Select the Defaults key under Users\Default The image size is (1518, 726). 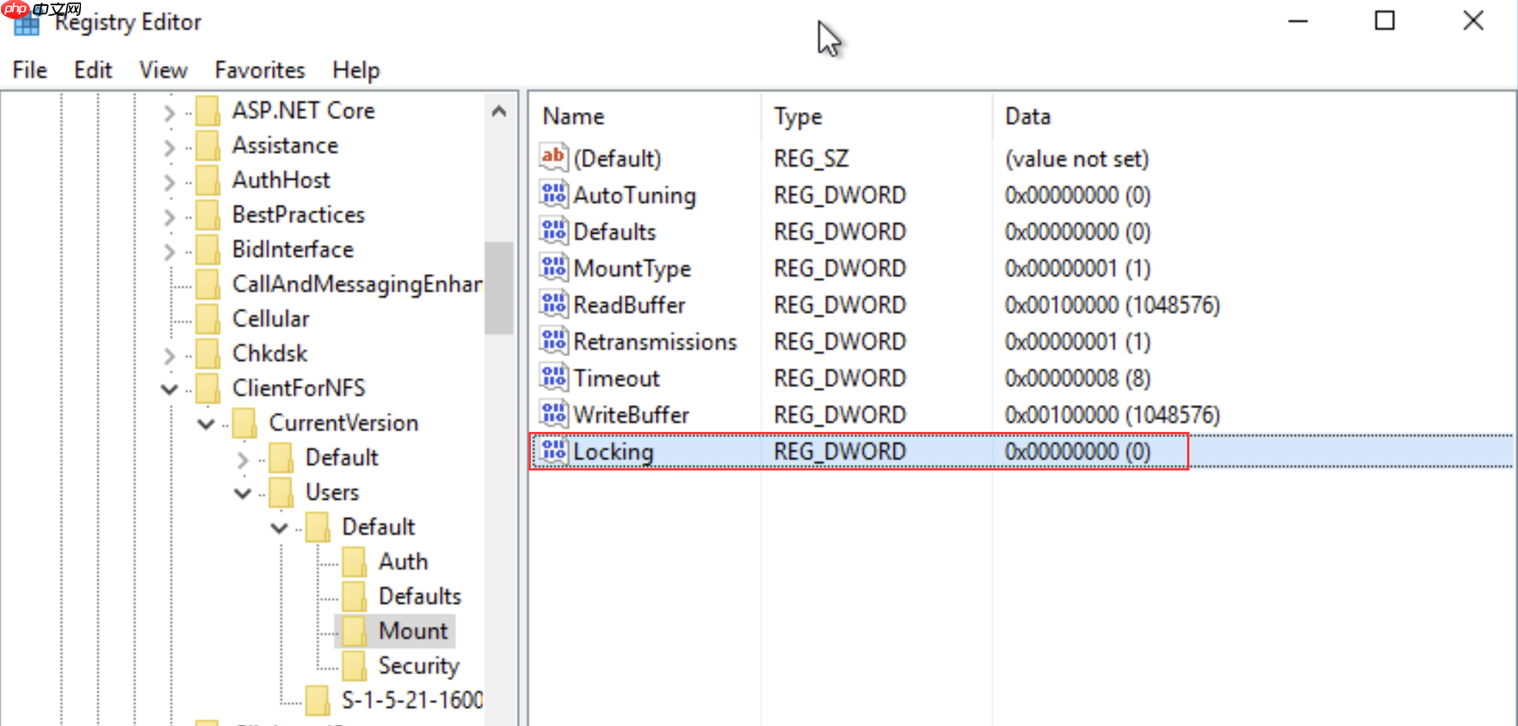[420, 597]
